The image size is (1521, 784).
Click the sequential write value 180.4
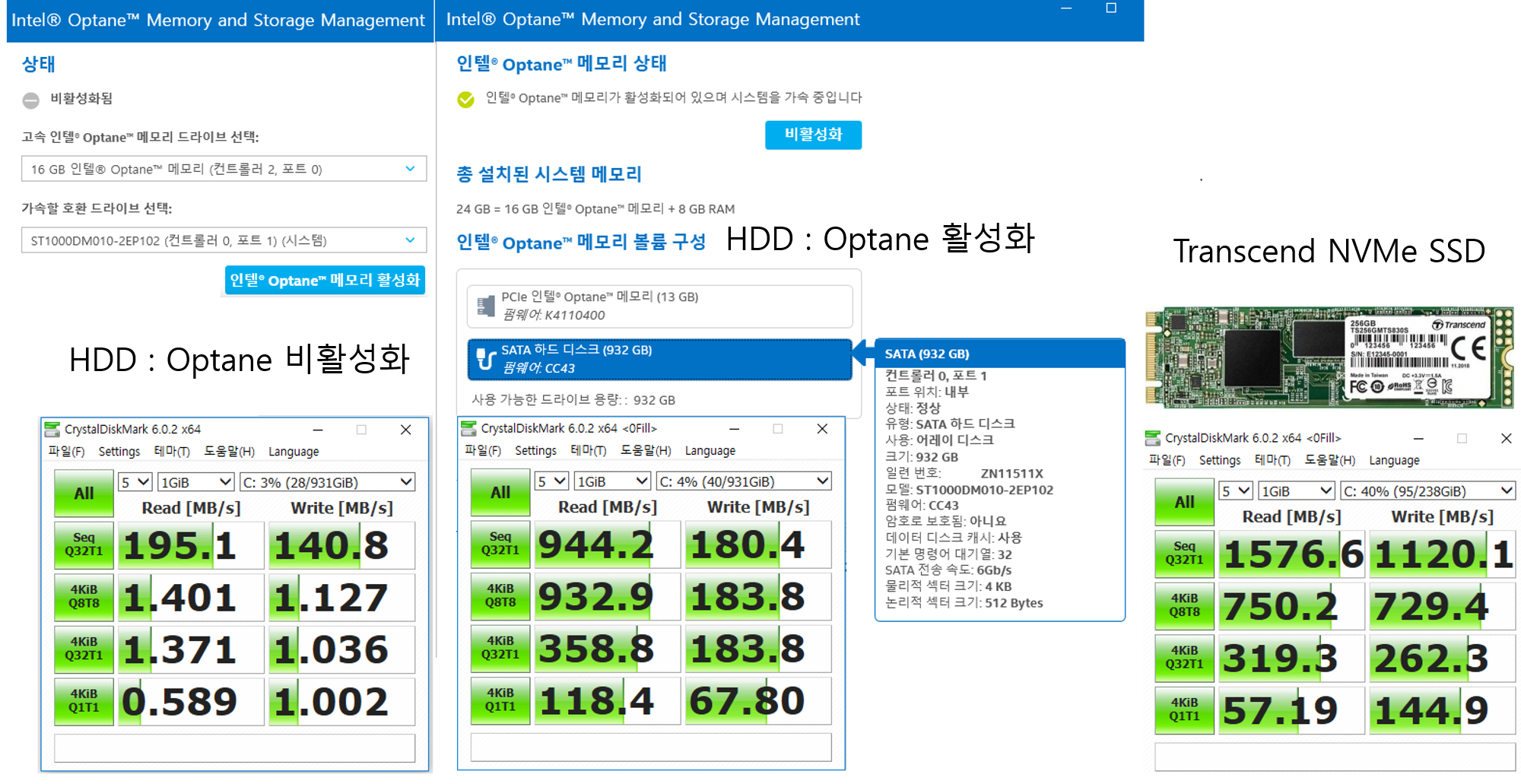(758, 545)
